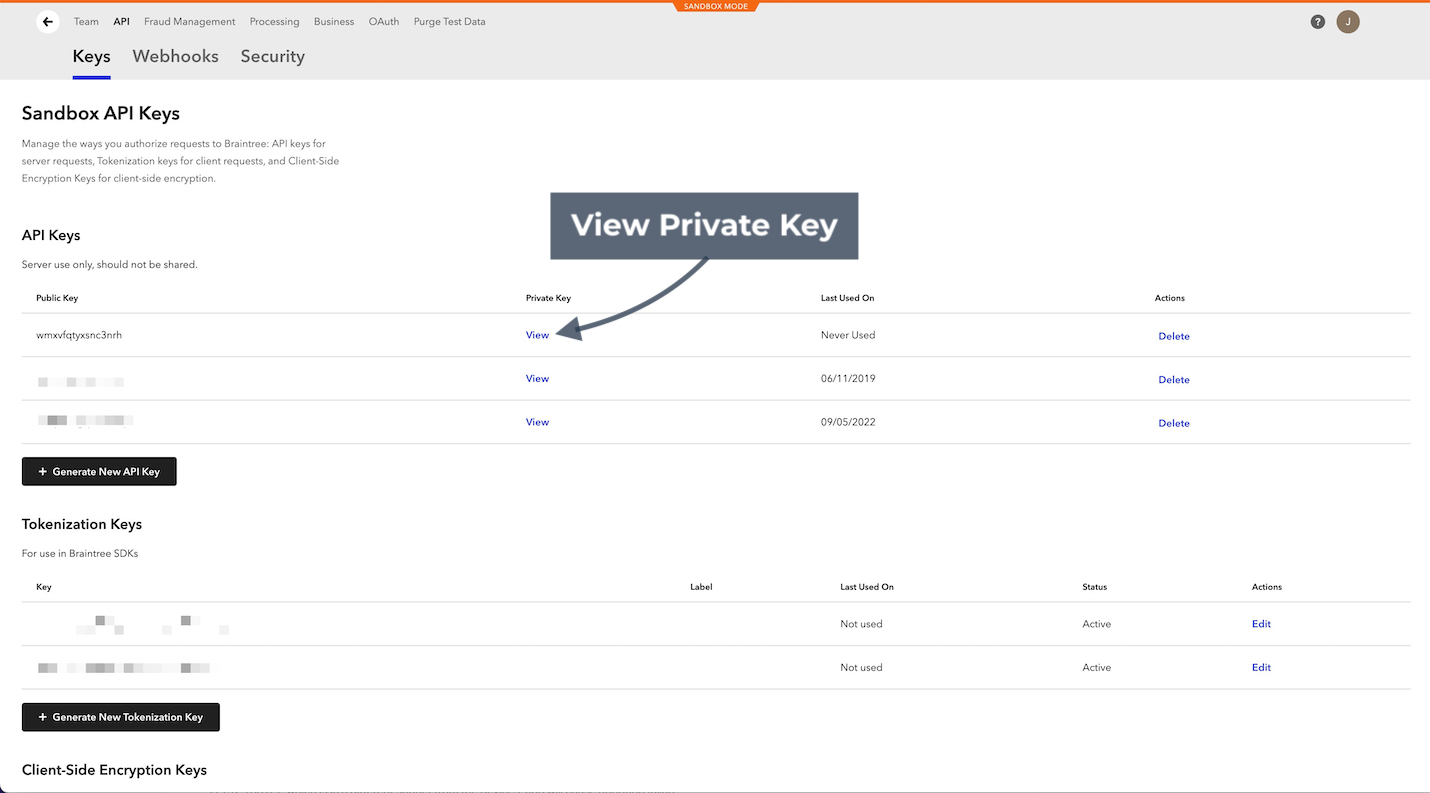Click the 09/05/2022 date cell
Screen dimensions: 1430x793
pyautogui.click(x=848, y=422)
